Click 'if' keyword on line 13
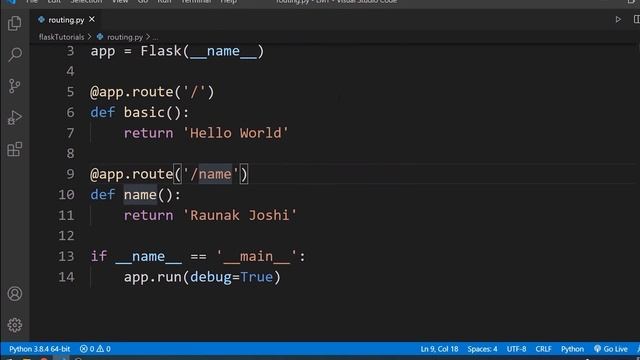The height and width of the screenshot is (360, 640). pyautogui.click(x=98, y=256)
